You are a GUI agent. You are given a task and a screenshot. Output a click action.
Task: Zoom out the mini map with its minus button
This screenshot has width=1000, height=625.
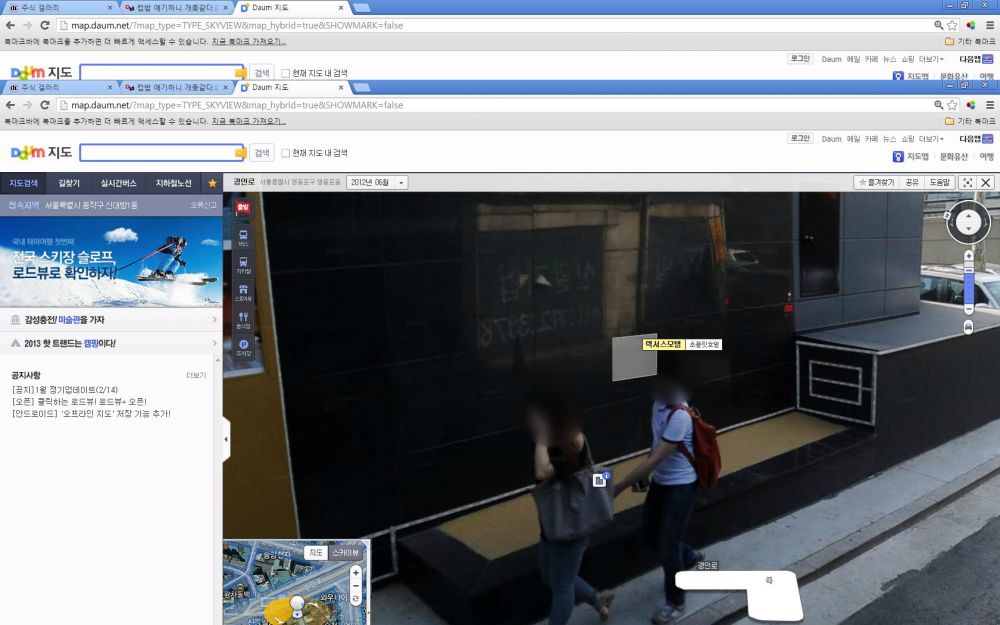click(356, 585)
